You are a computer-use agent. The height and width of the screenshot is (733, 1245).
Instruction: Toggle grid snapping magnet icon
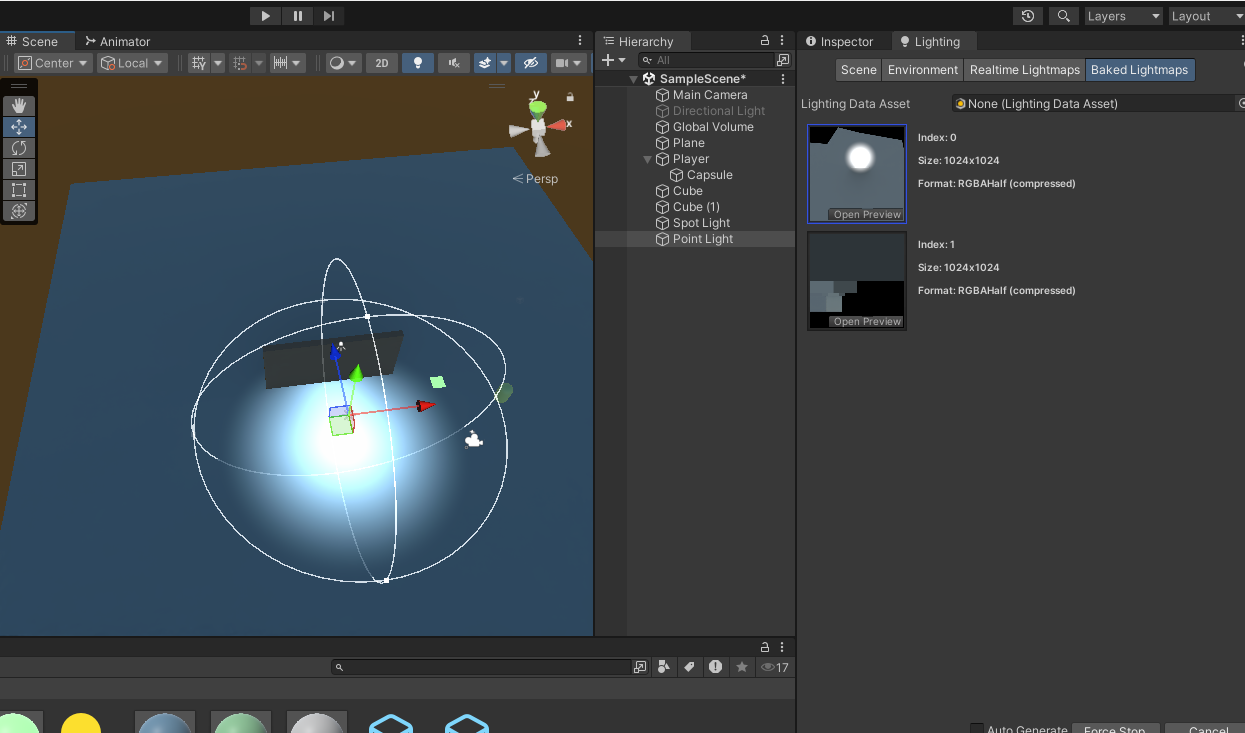point(240,63)
